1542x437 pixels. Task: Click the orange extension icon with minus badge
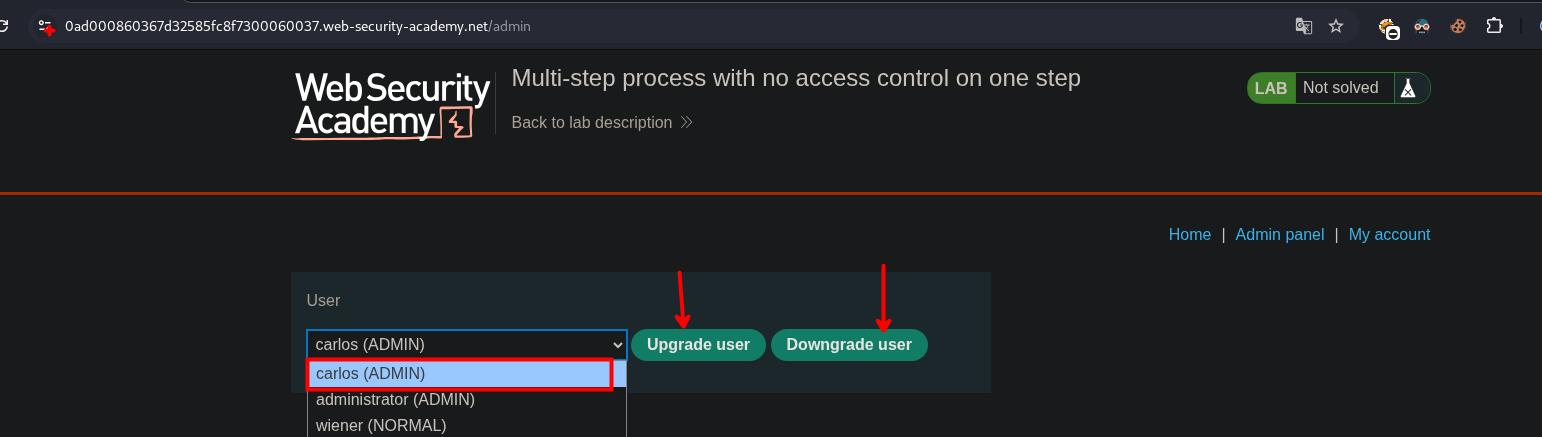coord(1388,28)
